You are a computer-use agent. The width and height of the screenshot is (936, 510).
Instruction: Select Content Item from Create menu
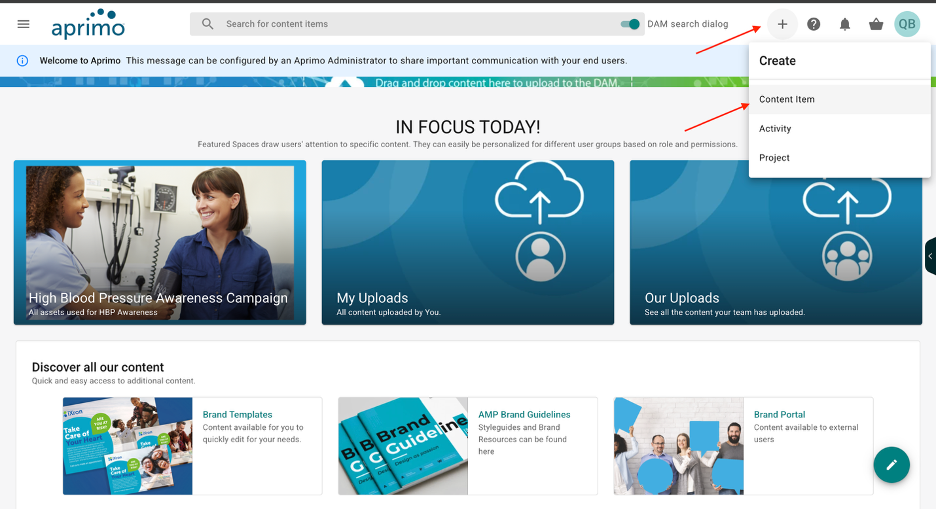(839, 99)
